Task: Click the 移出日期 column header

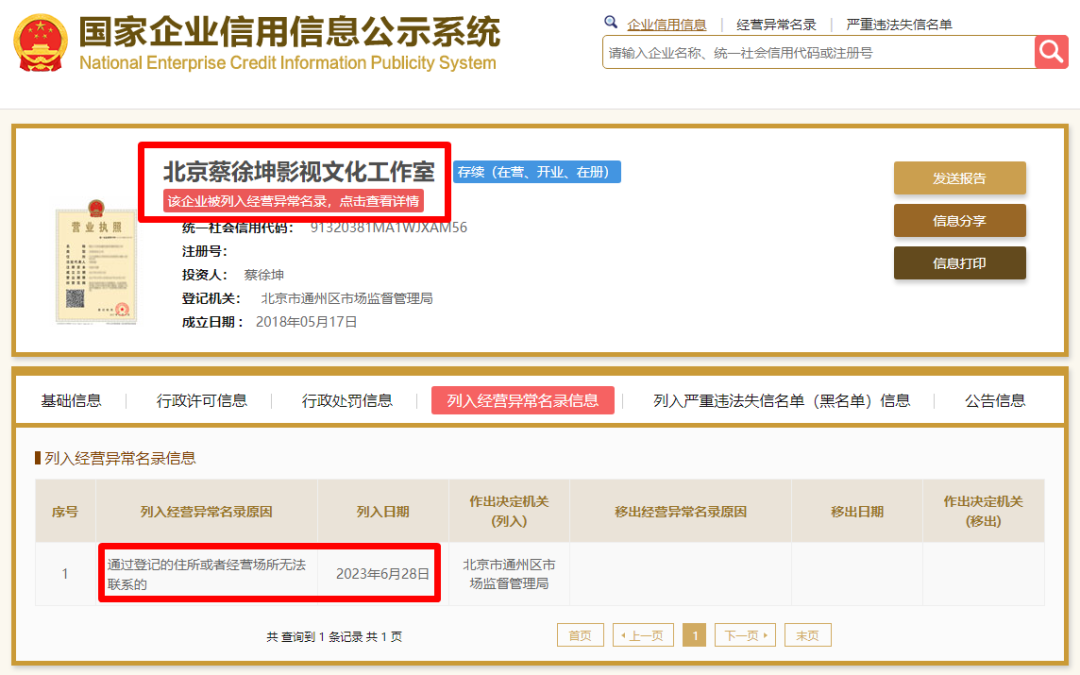Action: (857, 511)
